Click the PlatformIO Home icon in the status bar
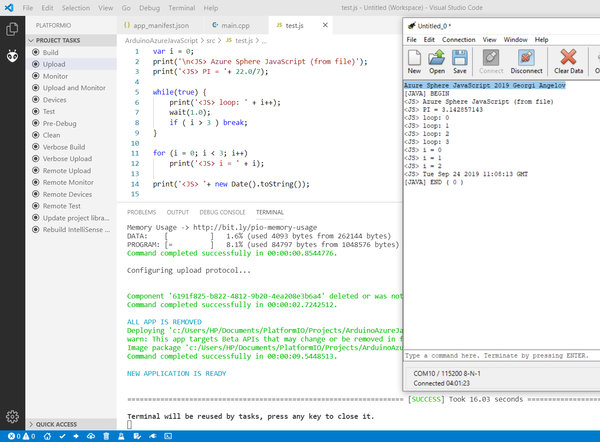Screen dimensions: 600x442 click(47, 436)
